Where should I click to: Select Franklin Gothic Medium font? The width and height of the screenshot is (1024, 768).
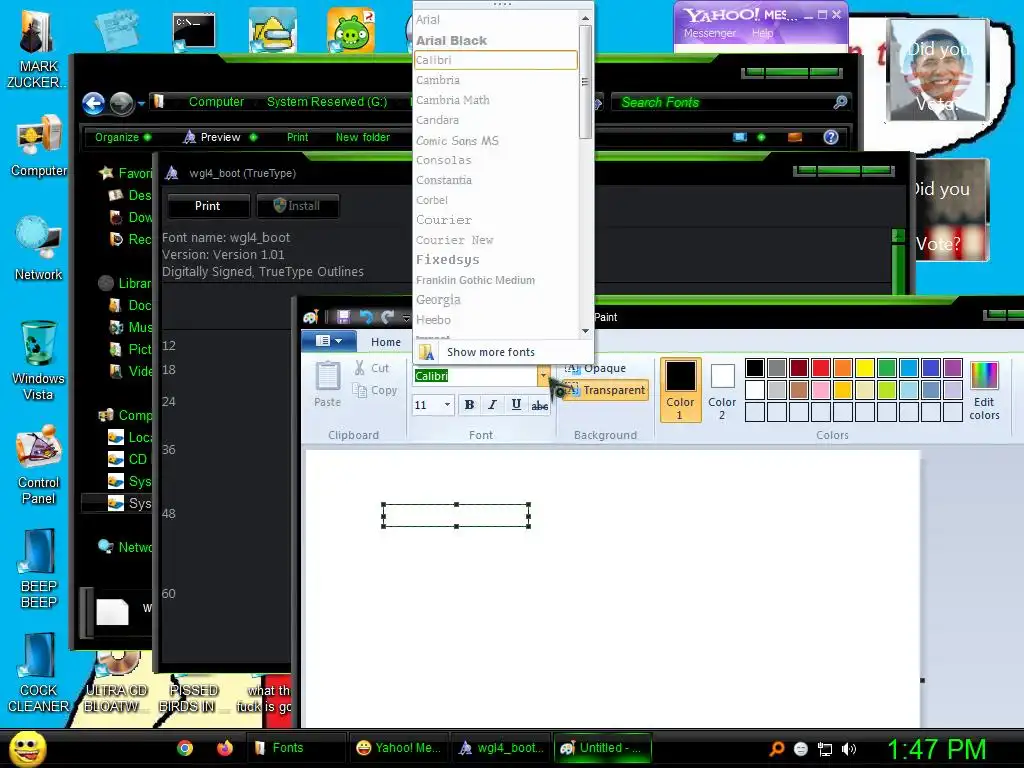pos(475,280)
